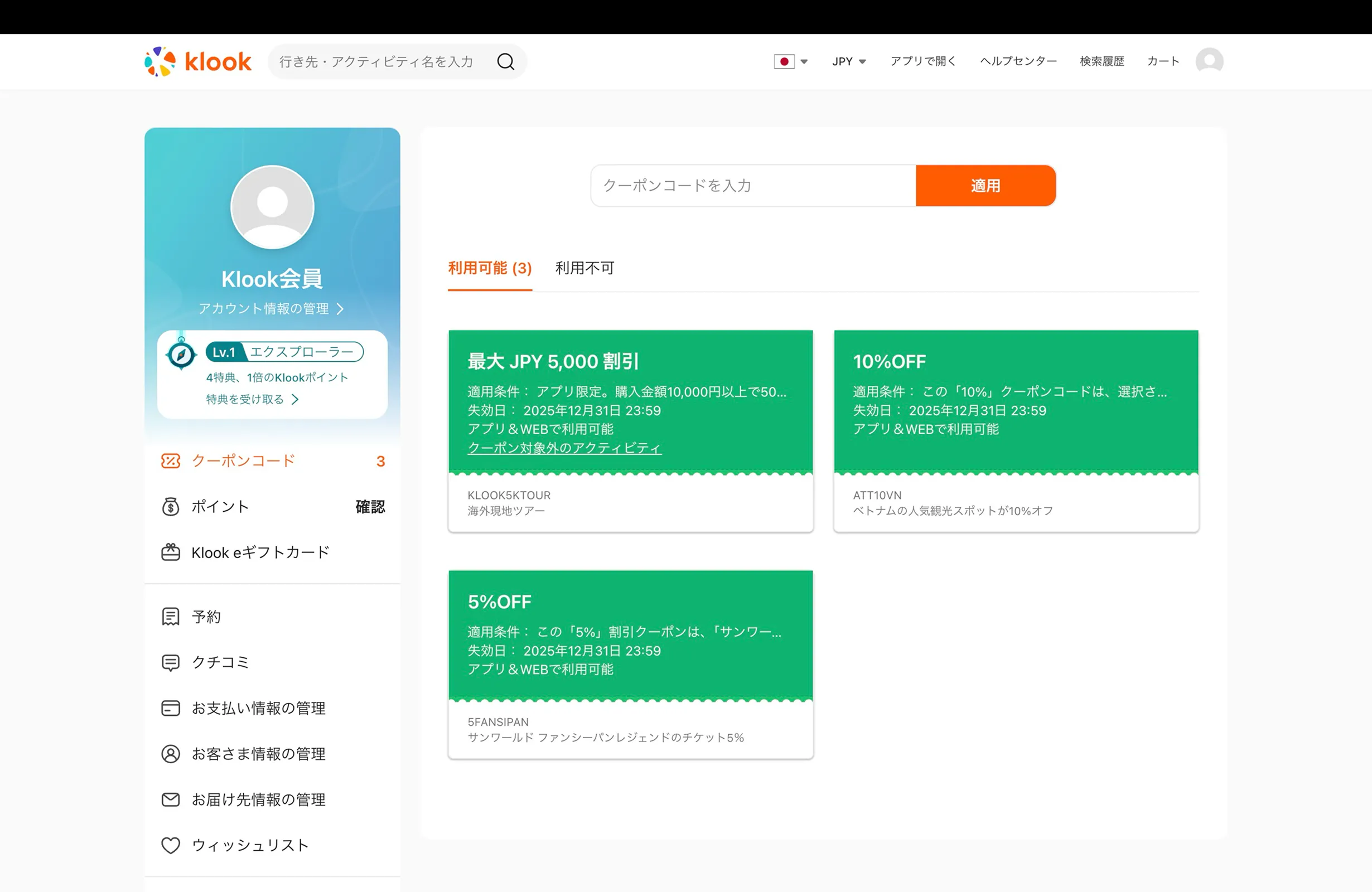1372x892 pixels.
Task: Click the KLOOK5KTOUR coupon code text
Action: [509, 495]
